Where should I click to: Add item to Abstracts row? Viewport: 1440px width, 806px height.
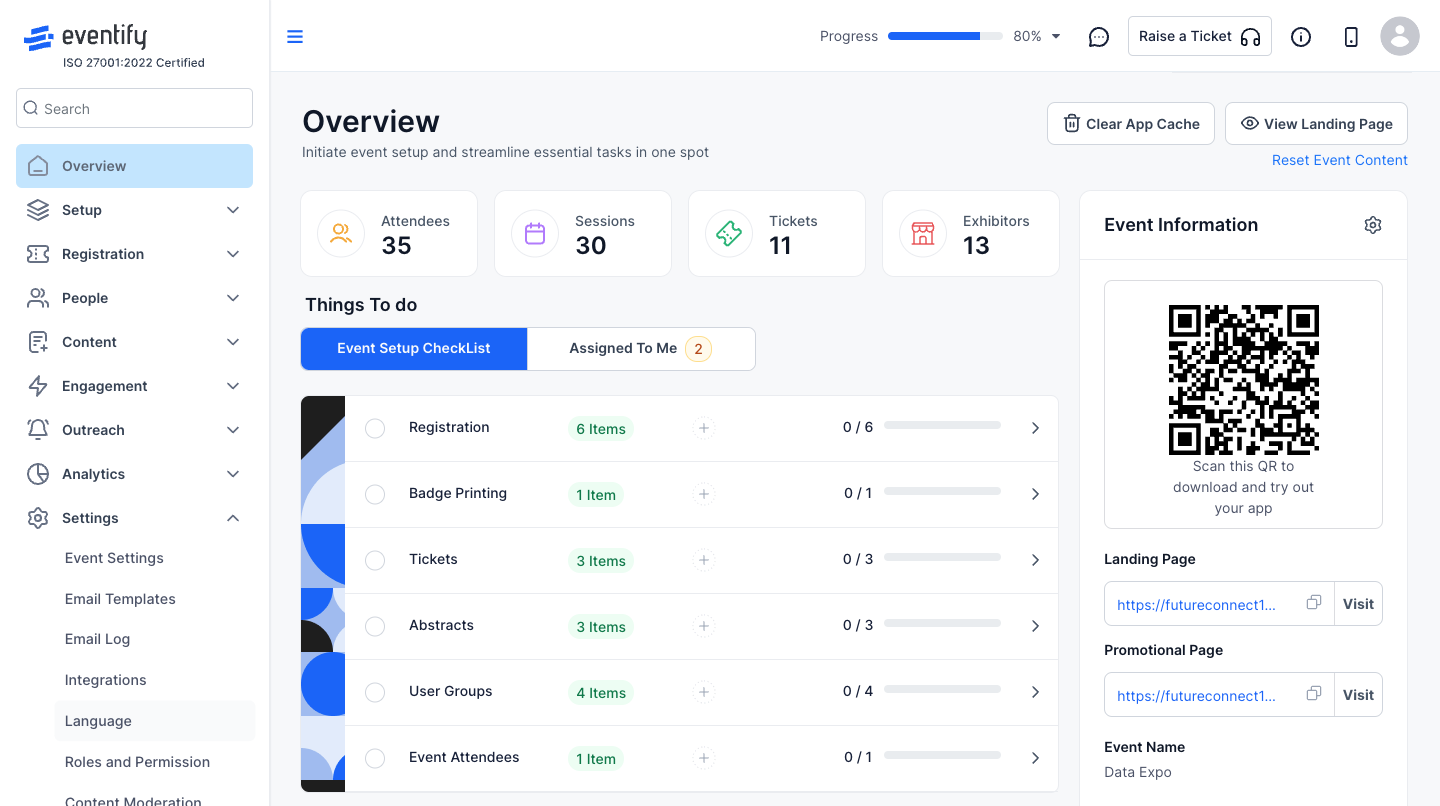[x=704, y=626]
